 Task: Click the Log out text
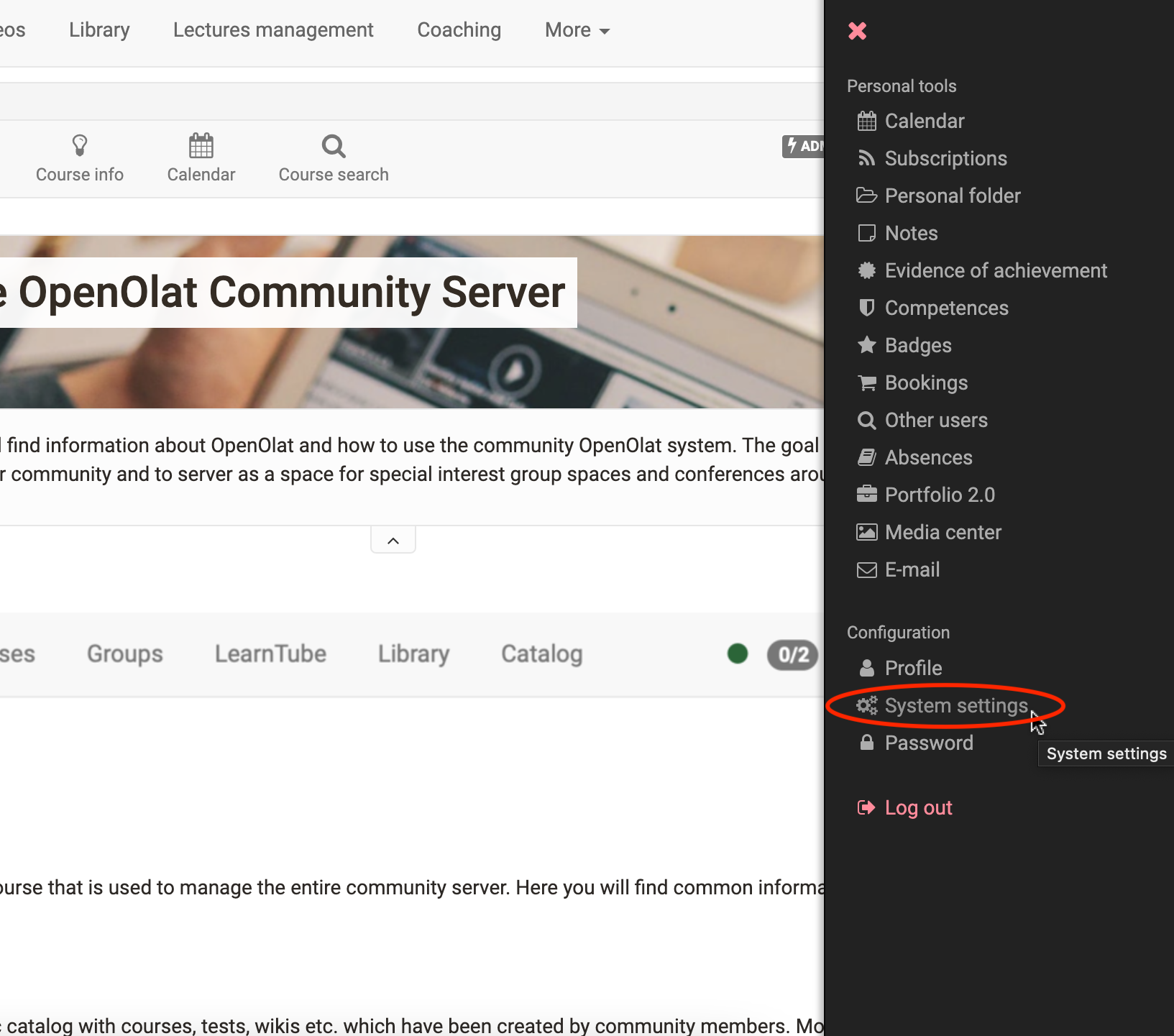[918, 807]
